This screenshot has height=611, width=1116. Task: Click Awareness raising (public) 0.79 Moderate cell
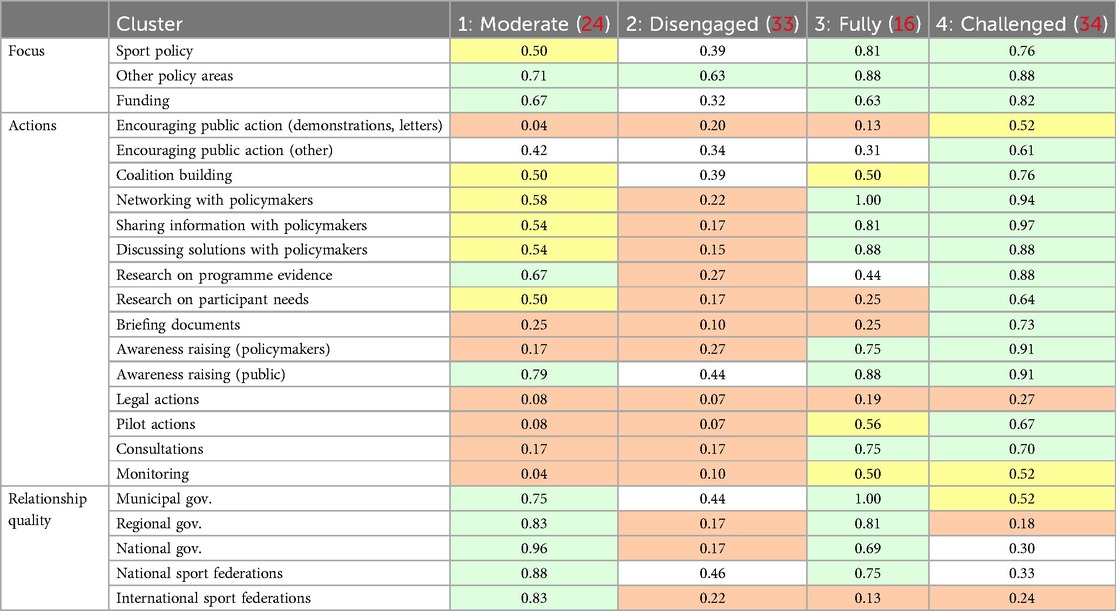click(534, 375)
